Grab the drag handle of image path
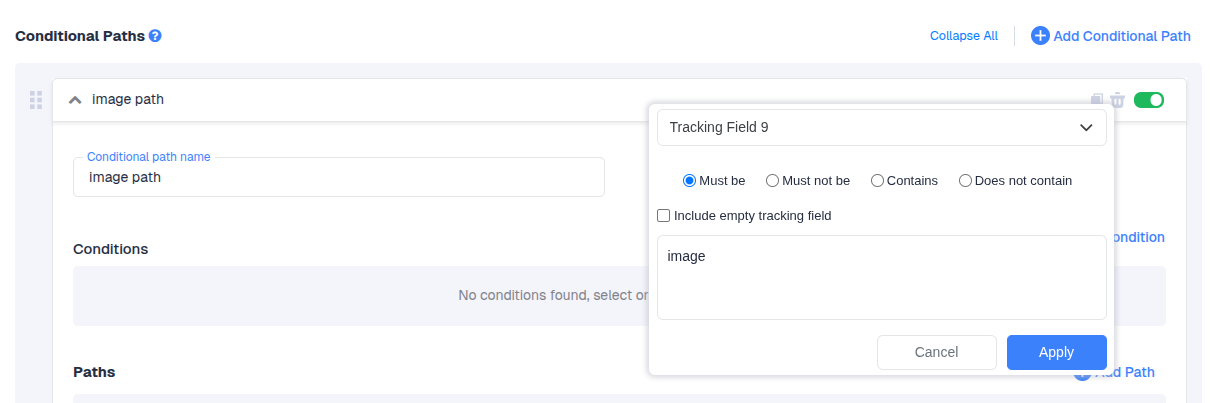The image size is (1214, 403). coord(36,100)
